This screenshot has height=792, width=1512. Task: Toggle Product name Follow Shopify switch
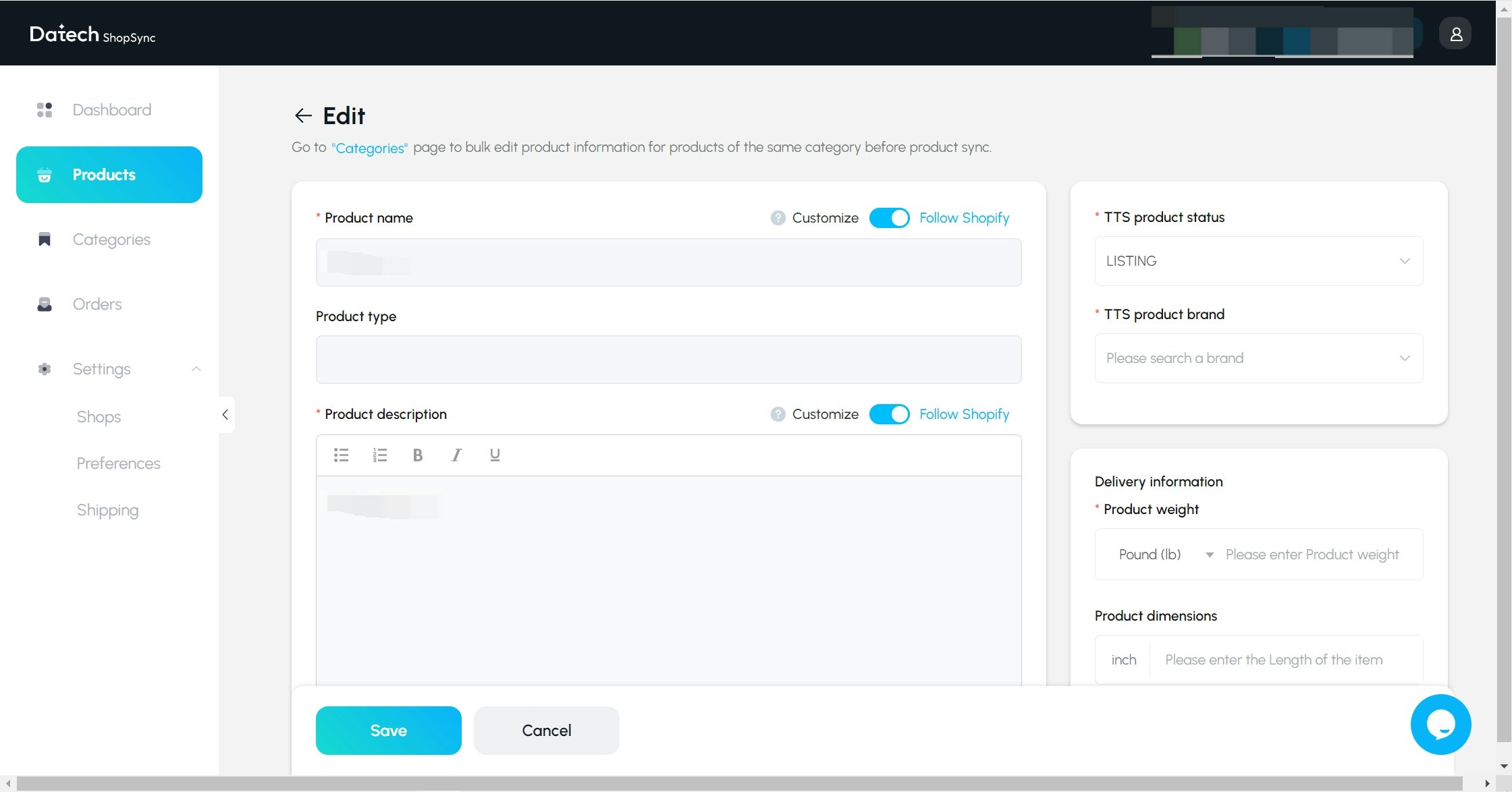pyautogui.click(x=889, y=218)
